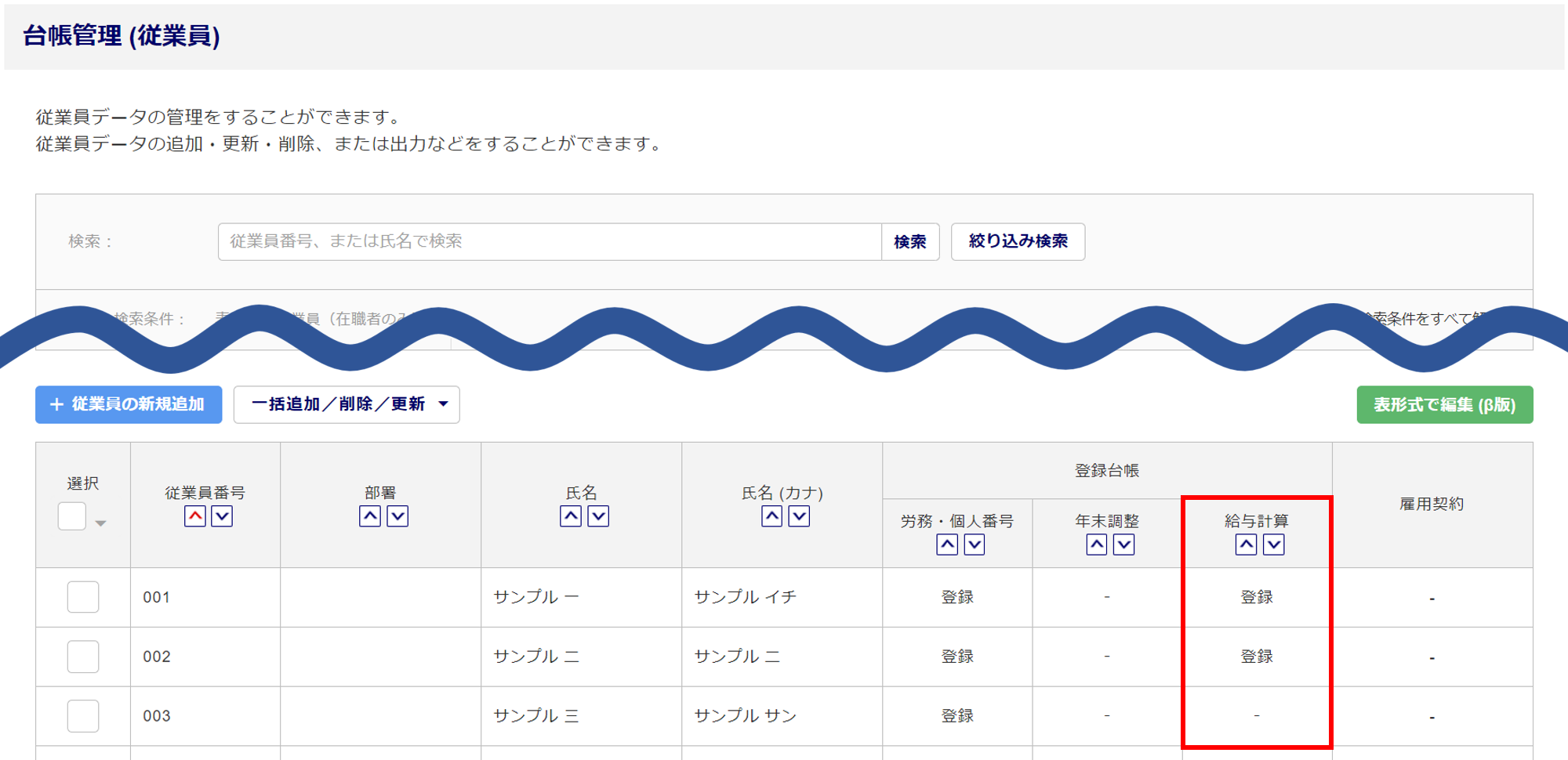This screenshot has height=760, width=1568.
Task: Open 給与計算 登録 link for employee 001
Action: point(1256,597)
